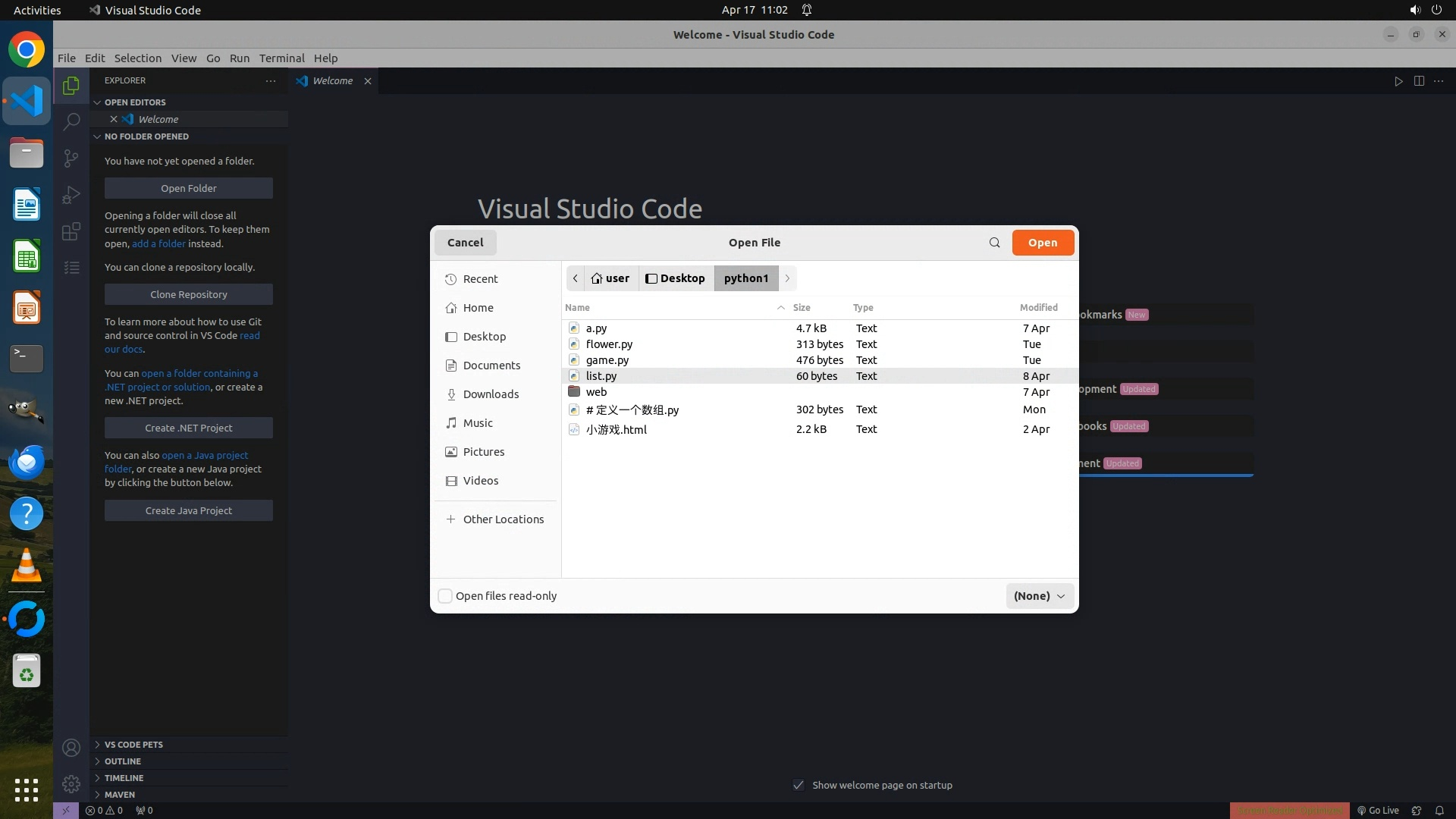Click Go Live in status bar

point(1378,810)
